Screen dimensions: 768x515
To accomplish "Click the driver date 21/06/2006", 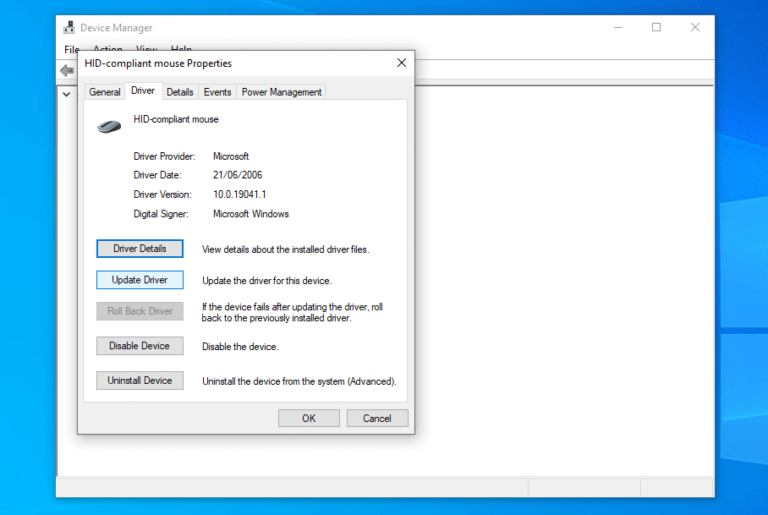I will pyautogui.click(x=238, y=175).
